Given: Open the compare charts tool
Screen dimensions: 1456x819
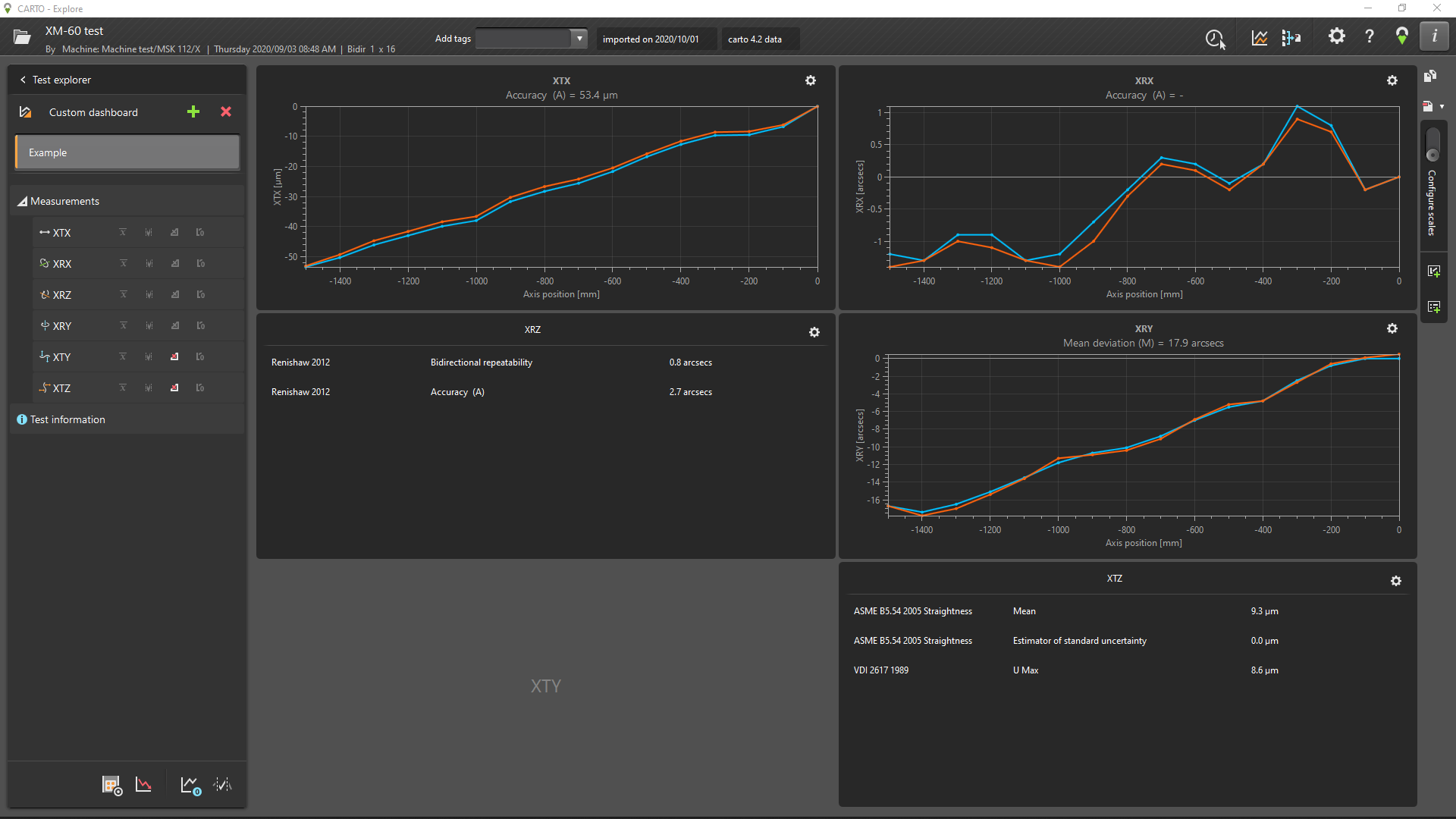Looking at the screenshot, I should (1260, 38).
